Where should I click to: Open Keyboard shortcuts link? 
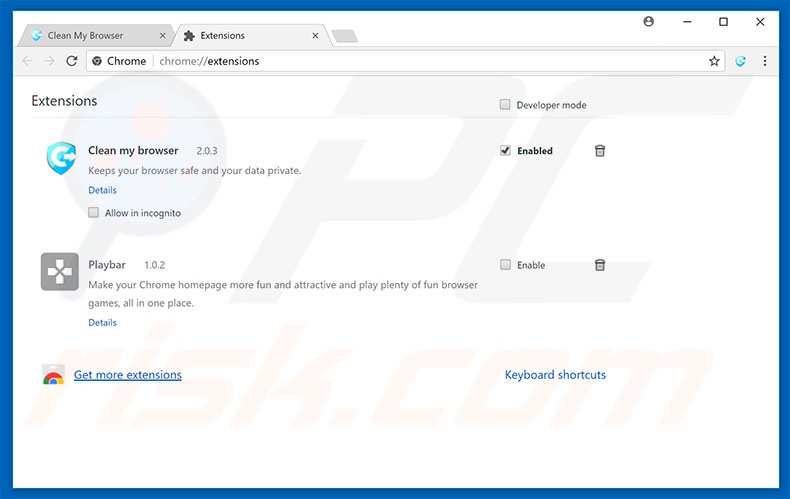(555, 375)
